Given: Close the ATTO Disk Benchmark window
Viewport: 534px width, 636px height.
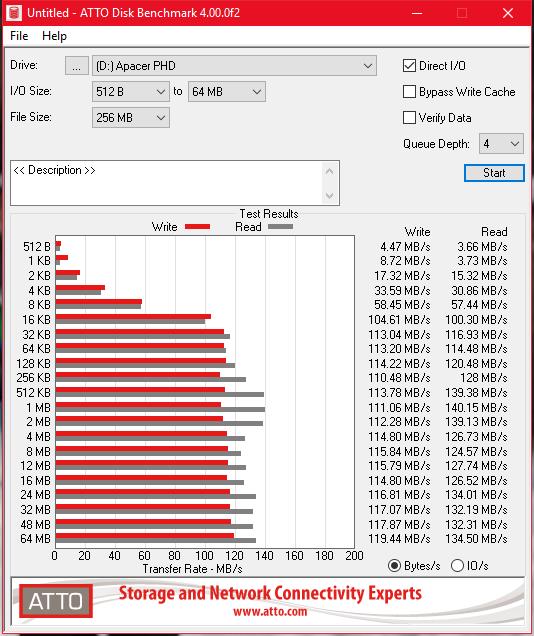Looking at the screenshot, I should [508, 13].
